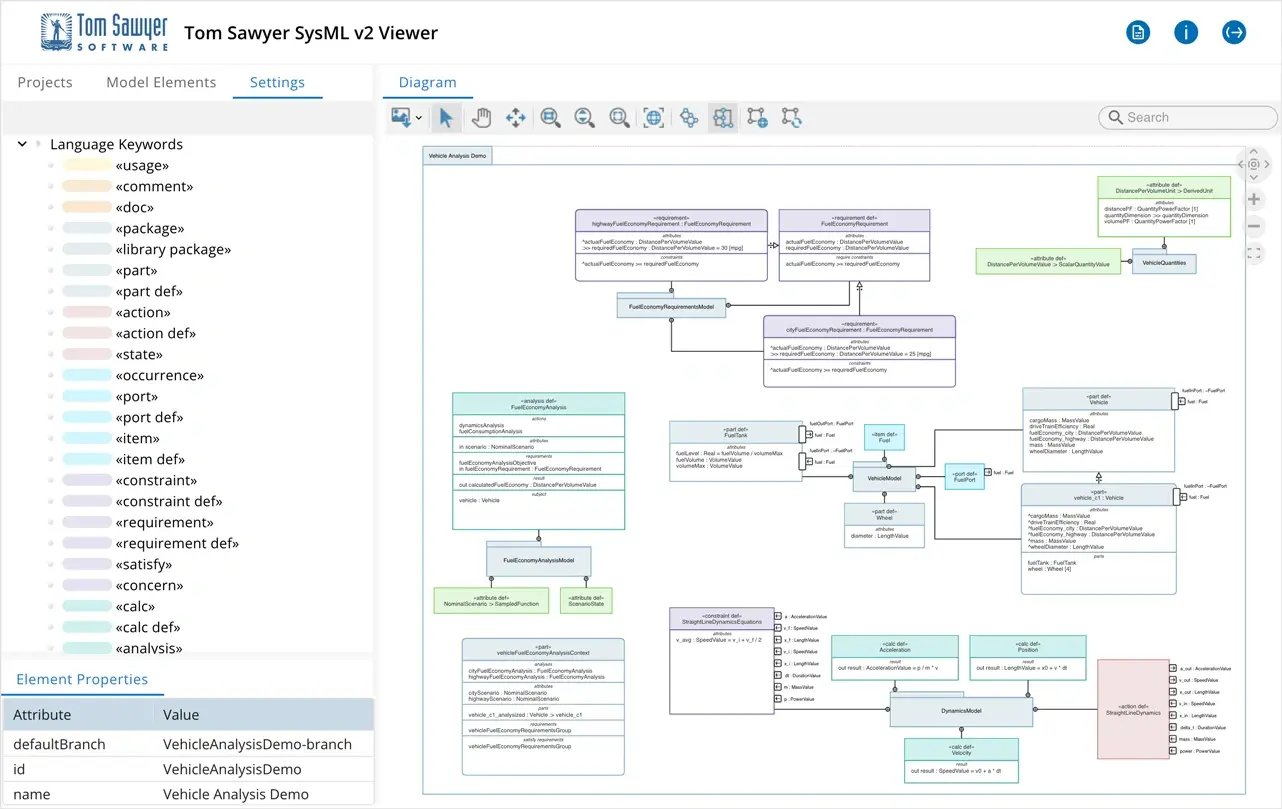Collapse the Language Keywords tree section
Screen dimensions: 1282x809
pos(22,143)
